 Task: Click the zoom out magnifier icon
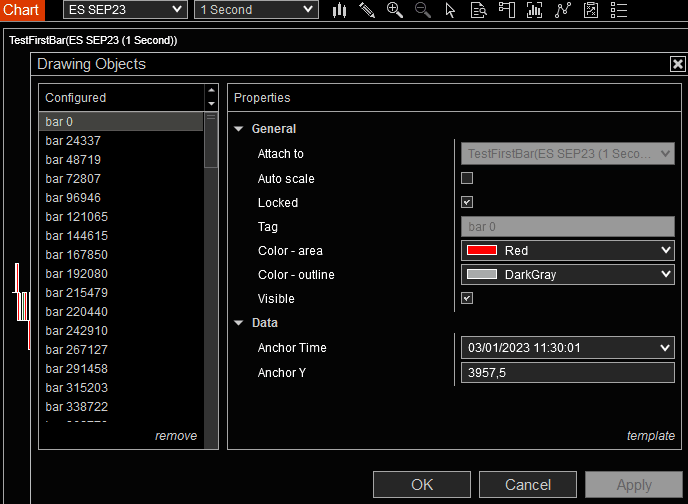(x=423, y=10)
